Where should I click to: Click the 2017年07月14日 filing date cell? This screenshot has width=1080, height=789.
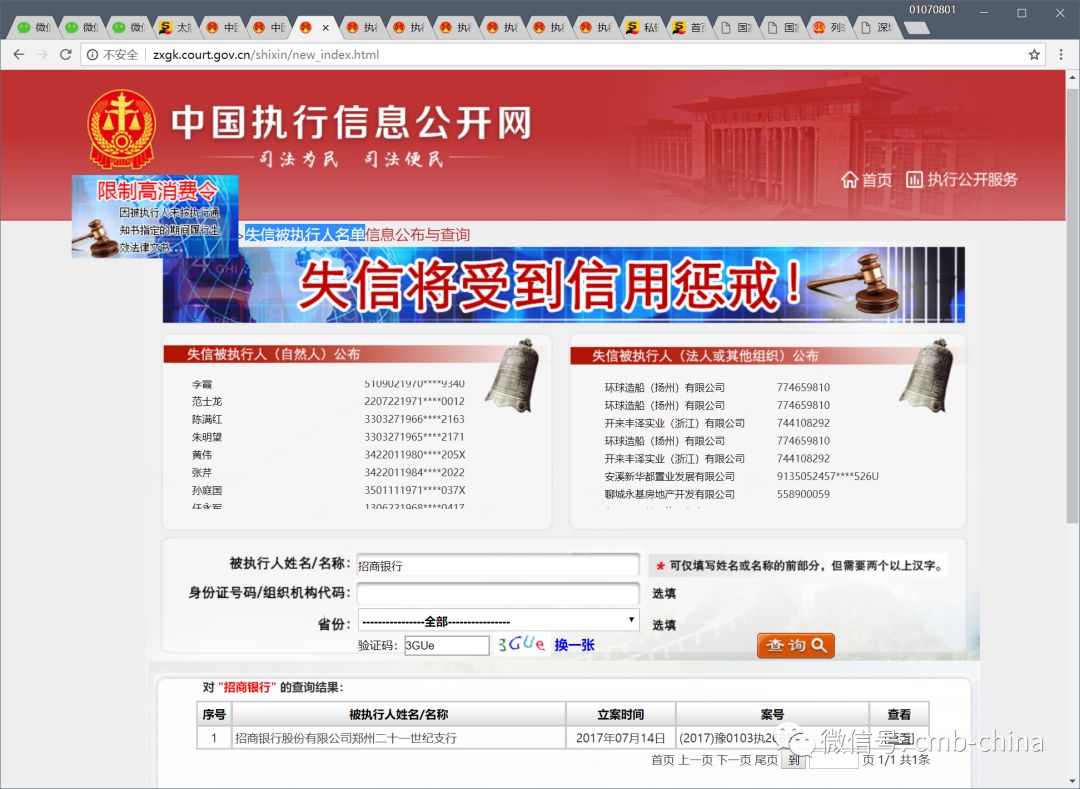(621, 738)
